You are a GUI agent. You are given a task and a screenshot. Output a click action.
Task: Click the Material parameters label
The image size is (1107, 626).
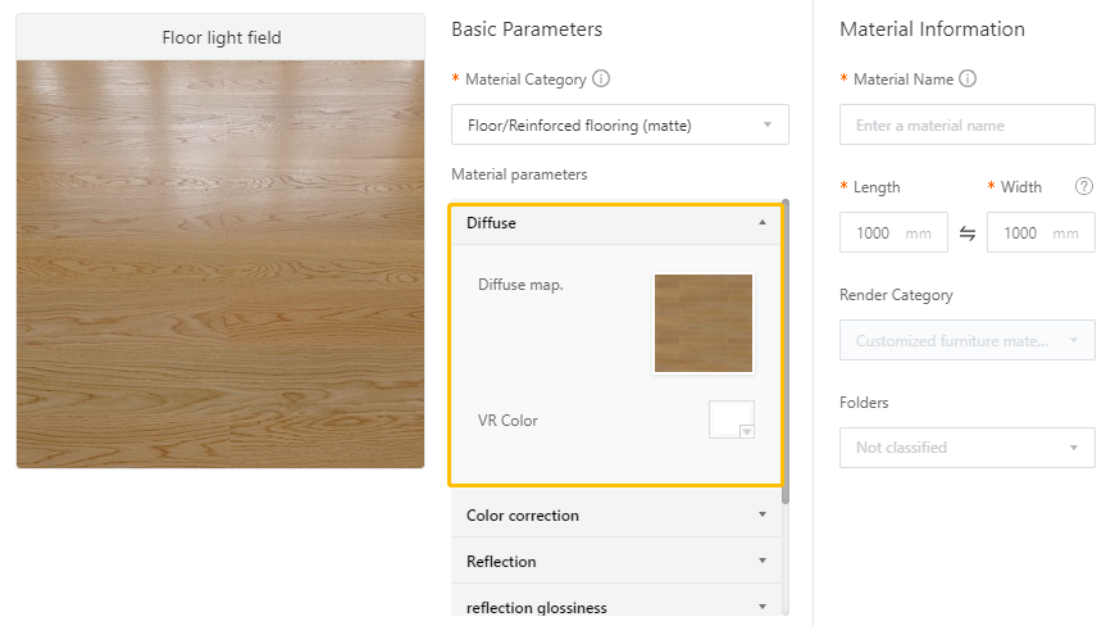coord(519,174)
